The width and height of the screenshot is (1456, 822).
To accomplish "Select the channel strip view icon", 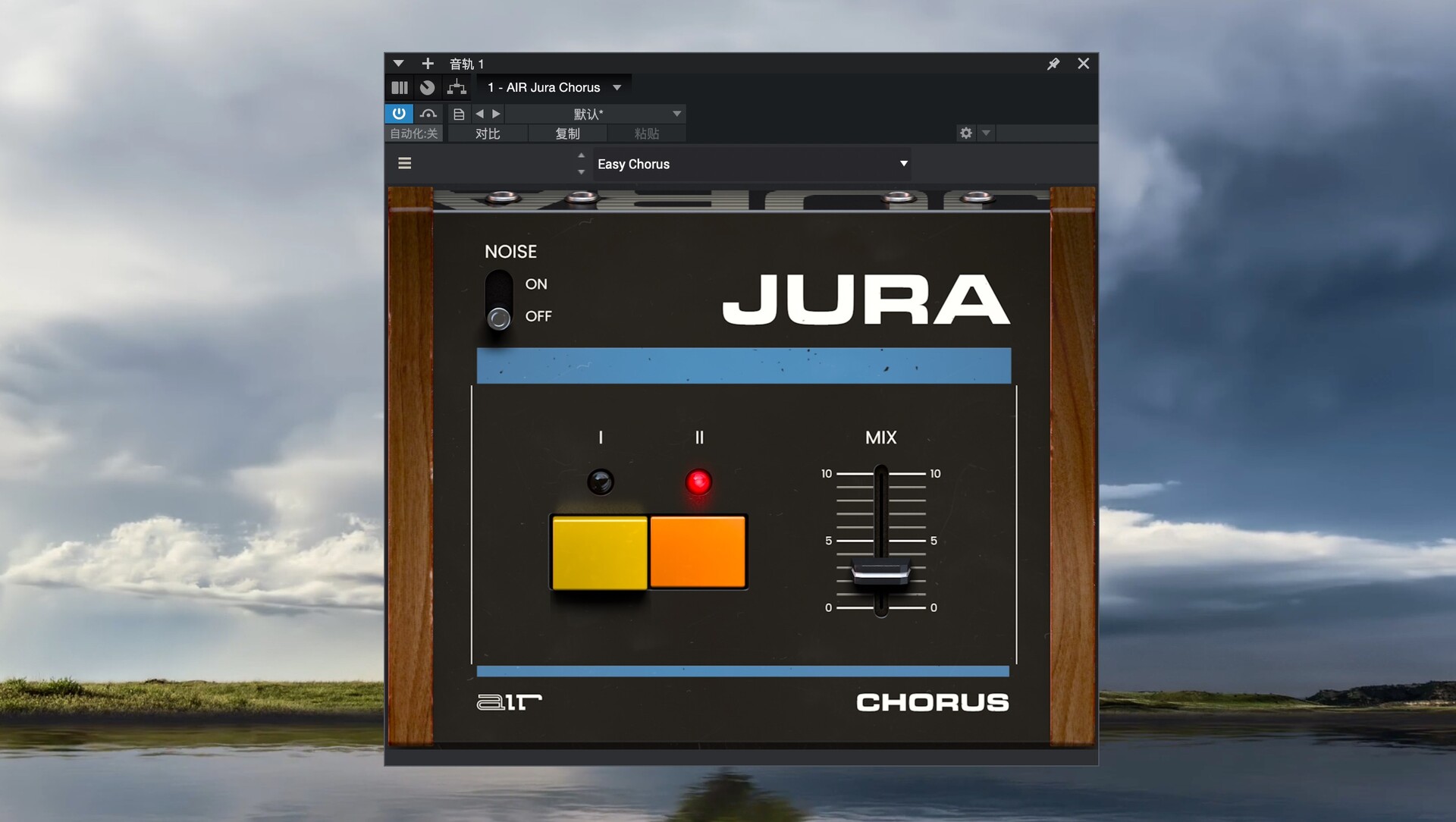I will [x=399, y=87].
